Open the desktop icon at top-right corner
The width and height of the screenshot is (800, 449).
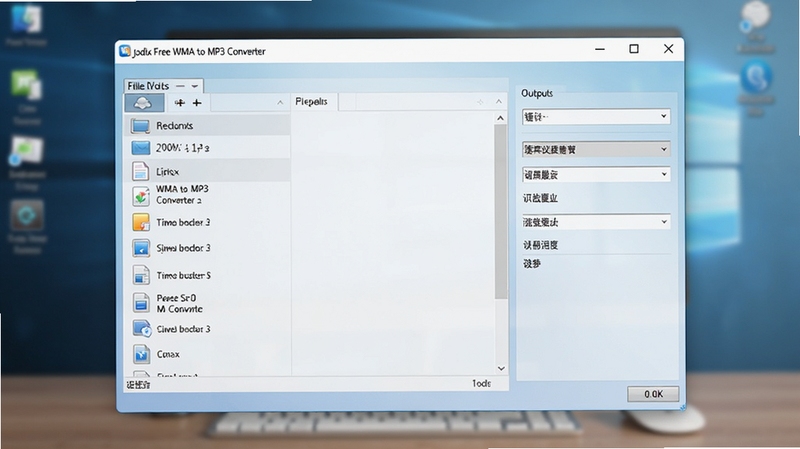[755, 15]
